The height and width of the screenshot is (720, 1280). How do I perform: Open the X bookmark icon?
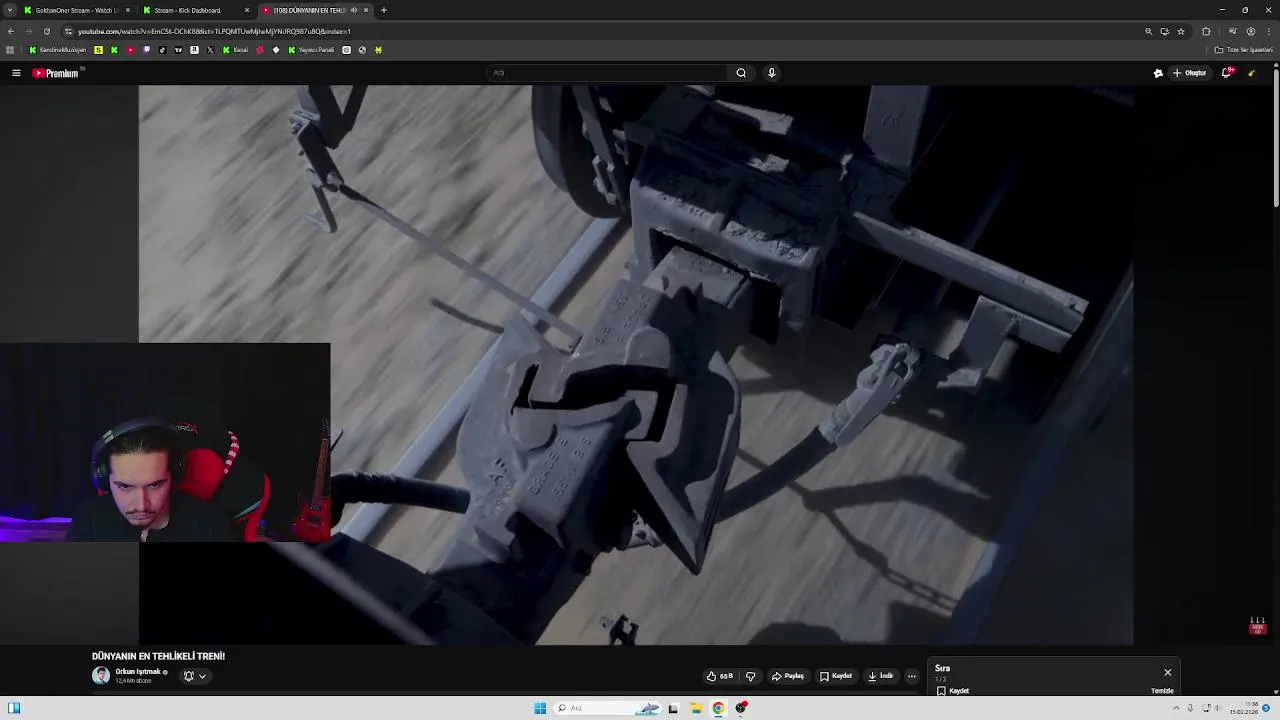[x=210, y=50]
